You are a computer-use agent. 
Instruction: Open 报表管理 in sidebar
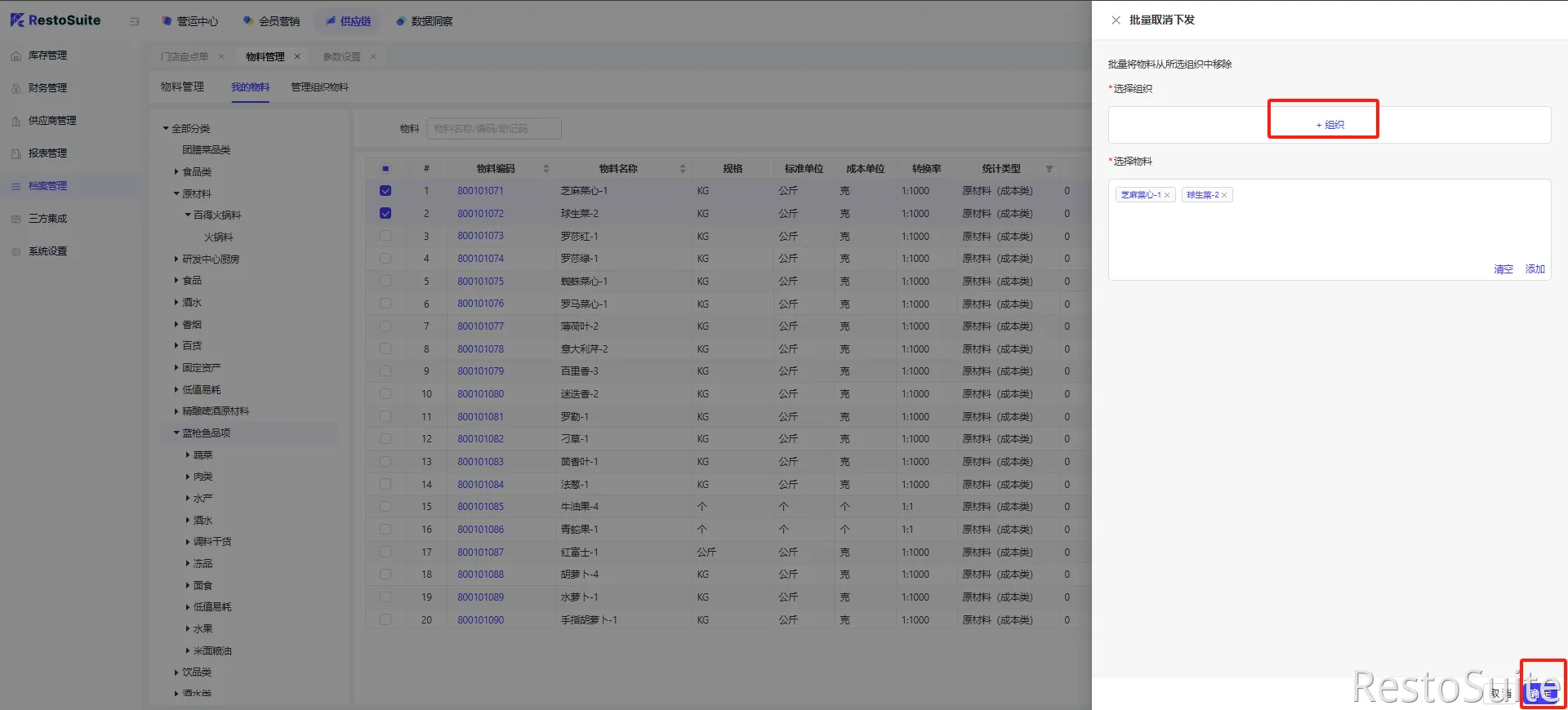tap(47, 153)
